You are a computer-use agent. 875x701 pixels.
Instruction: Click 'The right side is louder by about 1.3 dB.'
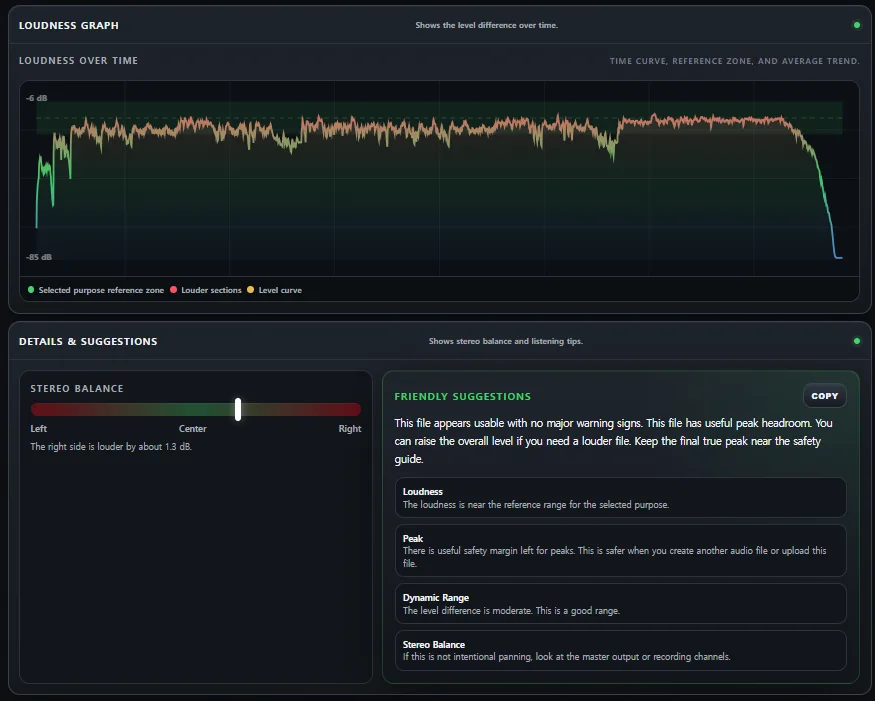[x=111, y=446]
